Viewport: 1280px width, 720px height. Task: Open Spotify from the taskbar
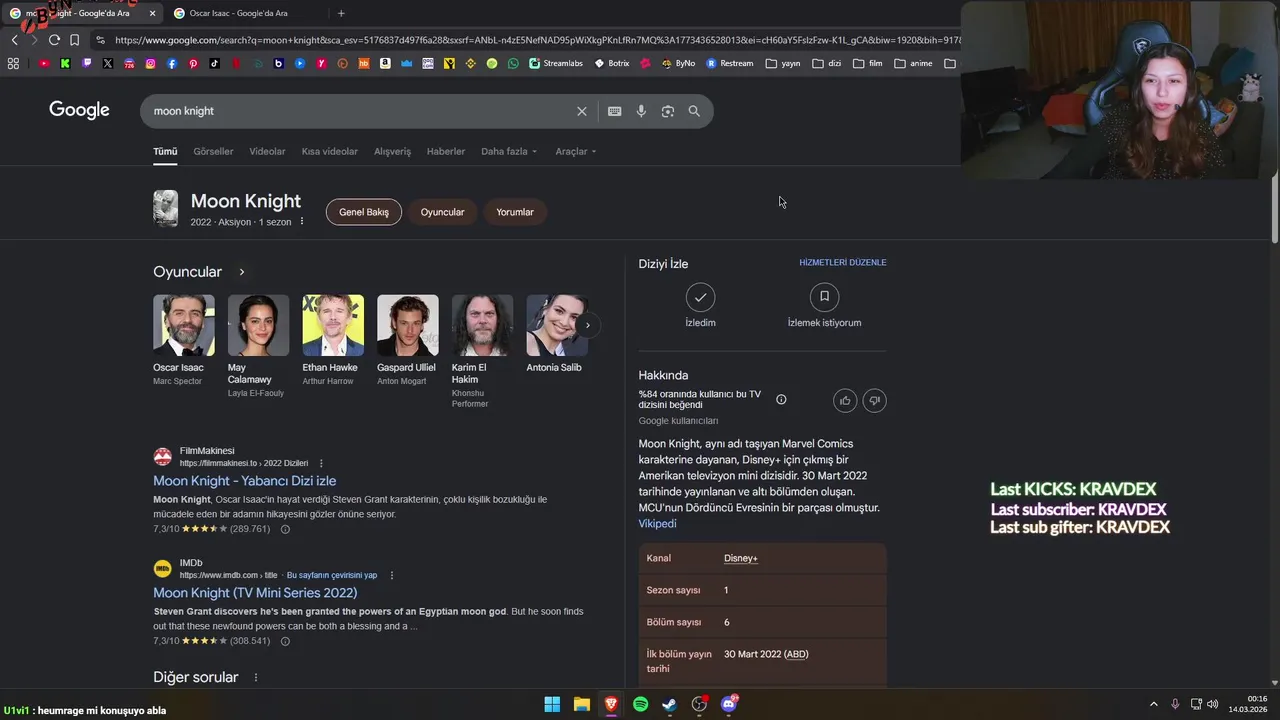click(x=640, y=704)
